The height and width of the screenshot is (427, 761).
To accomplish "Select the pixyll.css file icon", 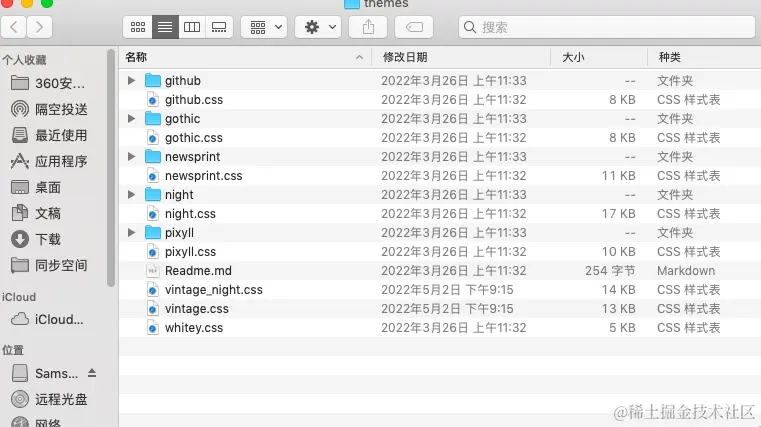I will click(153, 251).
